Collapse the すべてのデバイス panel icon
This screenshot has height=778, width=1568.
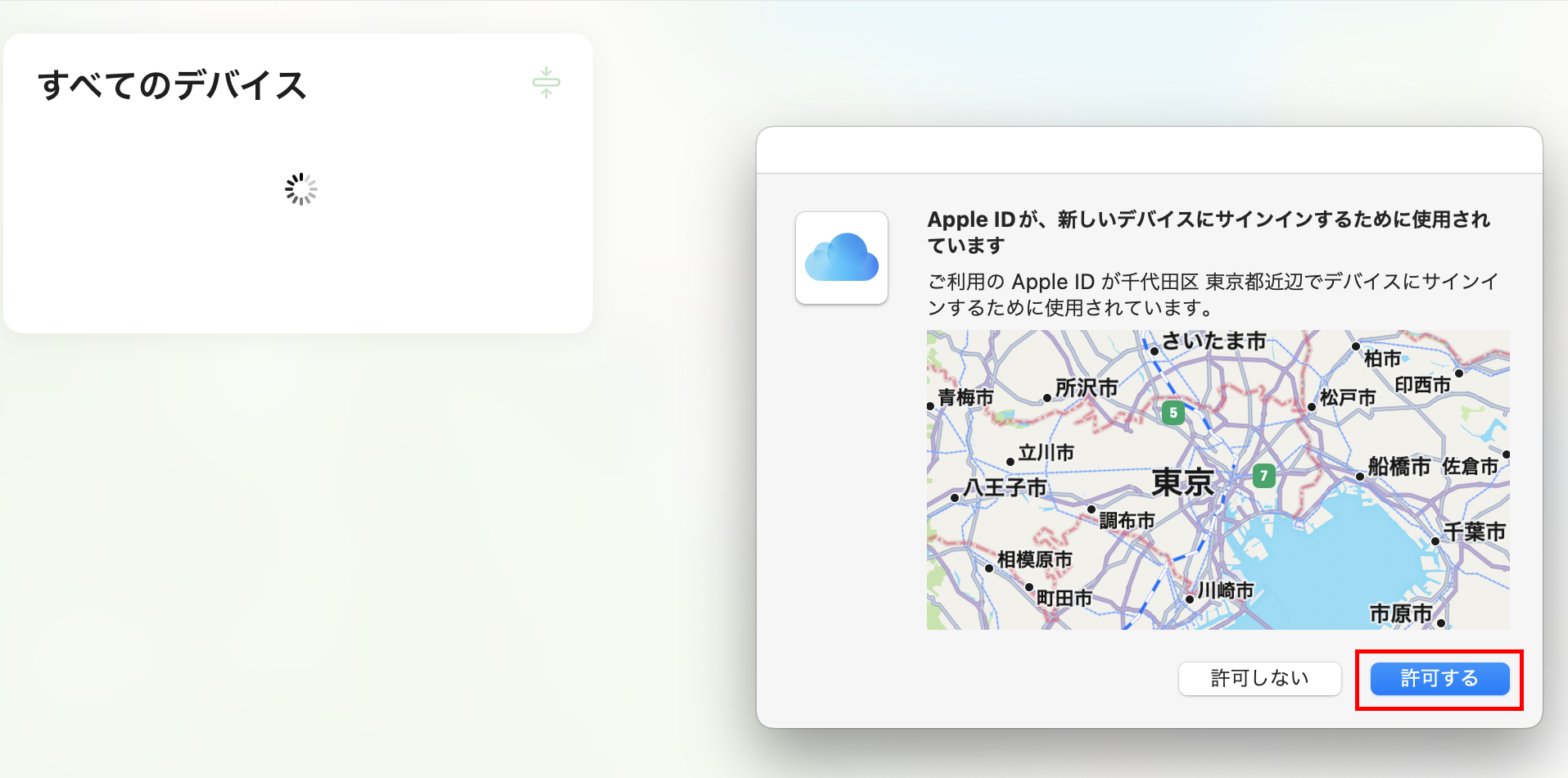point(546,83)
